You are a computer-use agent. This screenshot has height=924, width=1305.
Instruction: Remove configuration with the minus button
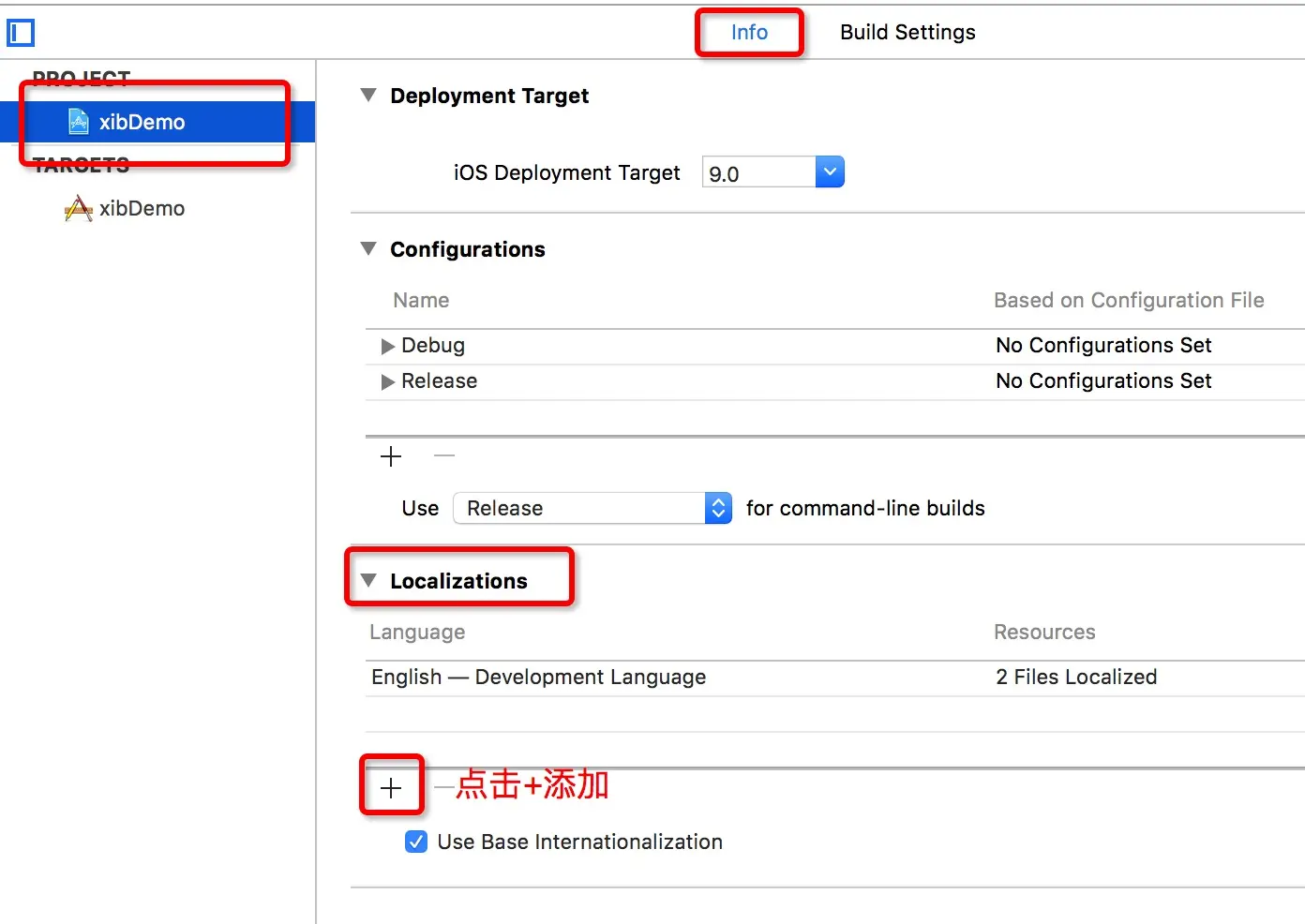[x=444, y=456]
